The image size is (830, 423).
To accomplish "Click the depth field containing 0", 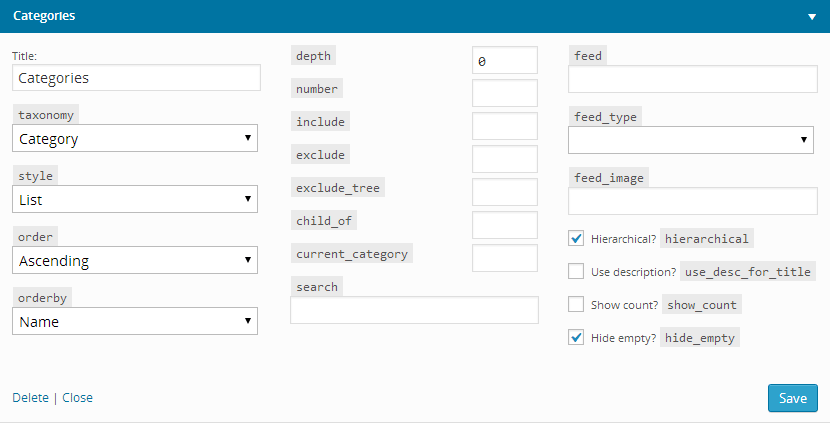I will point(504,60).
